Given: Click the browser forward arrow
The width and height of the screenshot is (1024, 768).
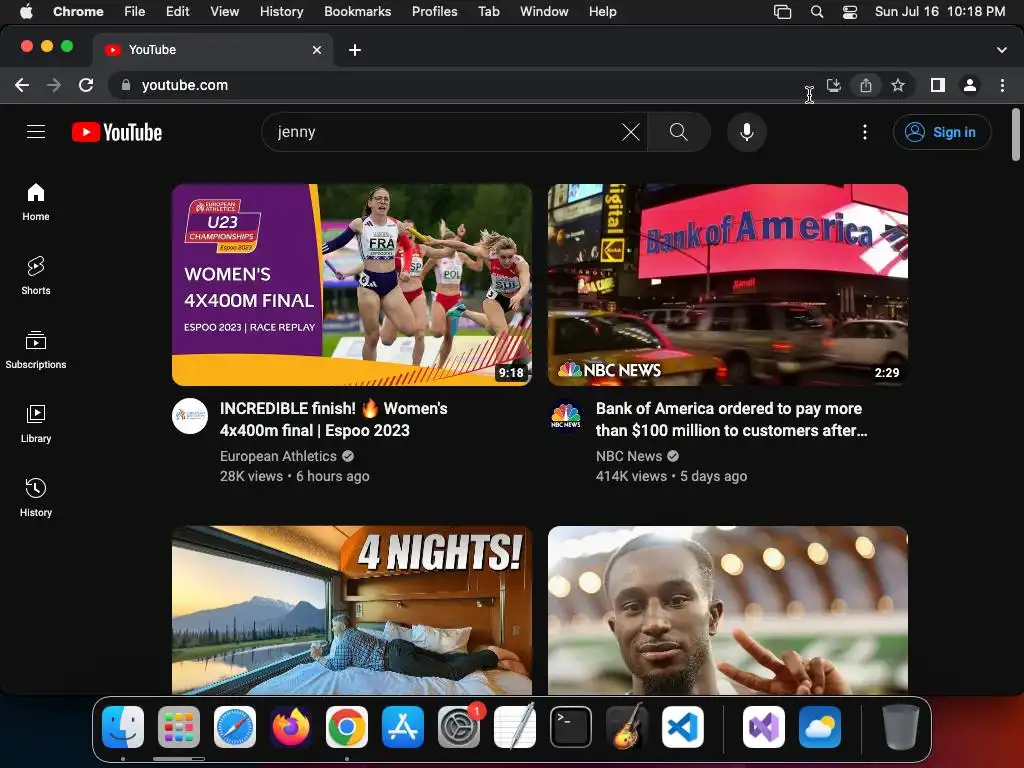Looking at the screenshot, I should [x=54, y=85].
